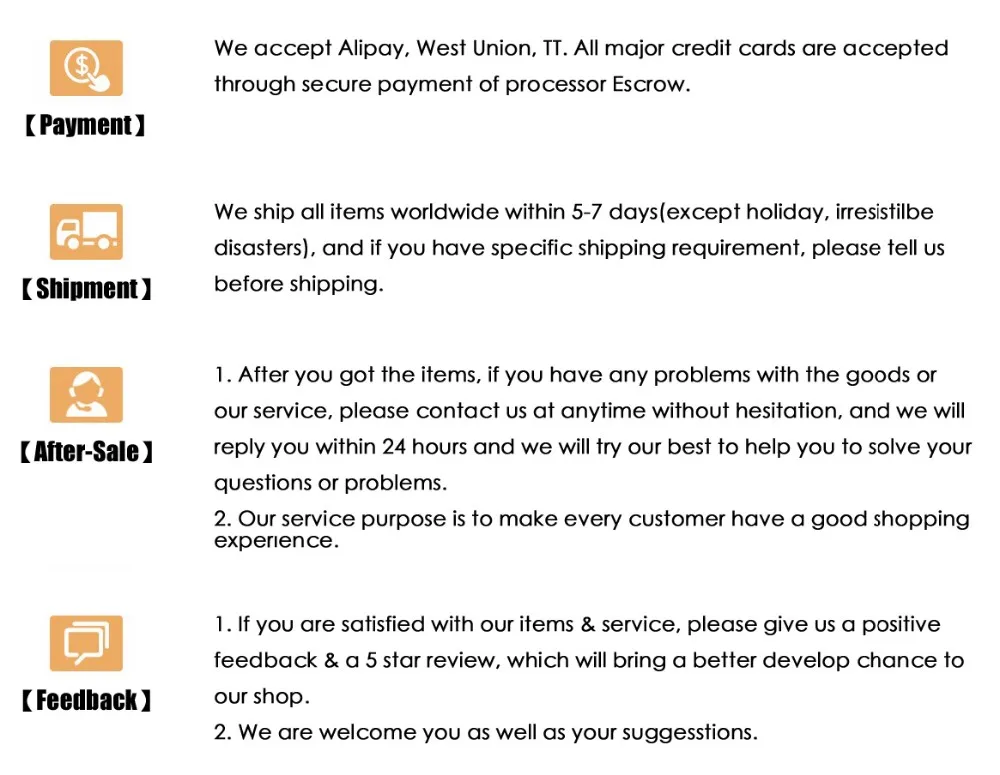Select the After-Sale heading label
The height and width of the screenshot is (775, 1000).
pyautogui.click(x=86, y=452)
